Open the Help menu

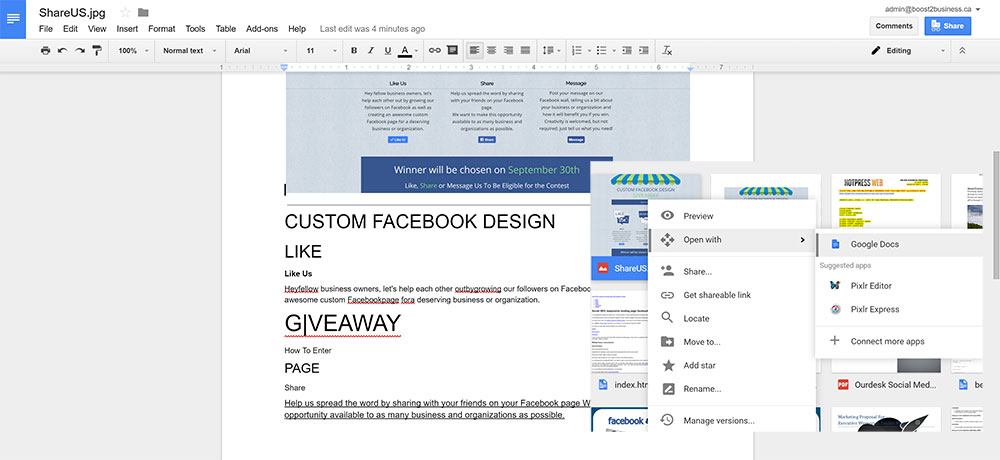pyautogui.click(x=297, y=29)
